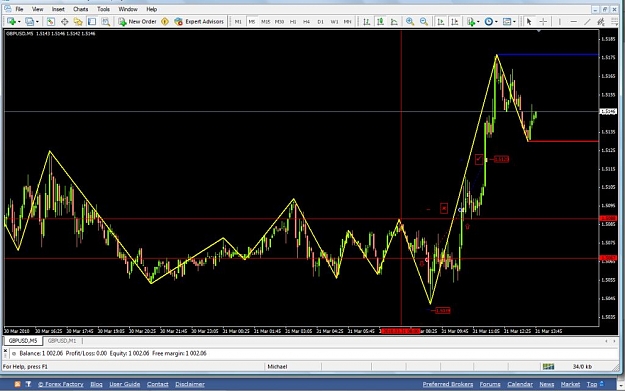Close the Terminal panel with X
The width and height of the screenshot is (625, 391).
coord(5,351)
